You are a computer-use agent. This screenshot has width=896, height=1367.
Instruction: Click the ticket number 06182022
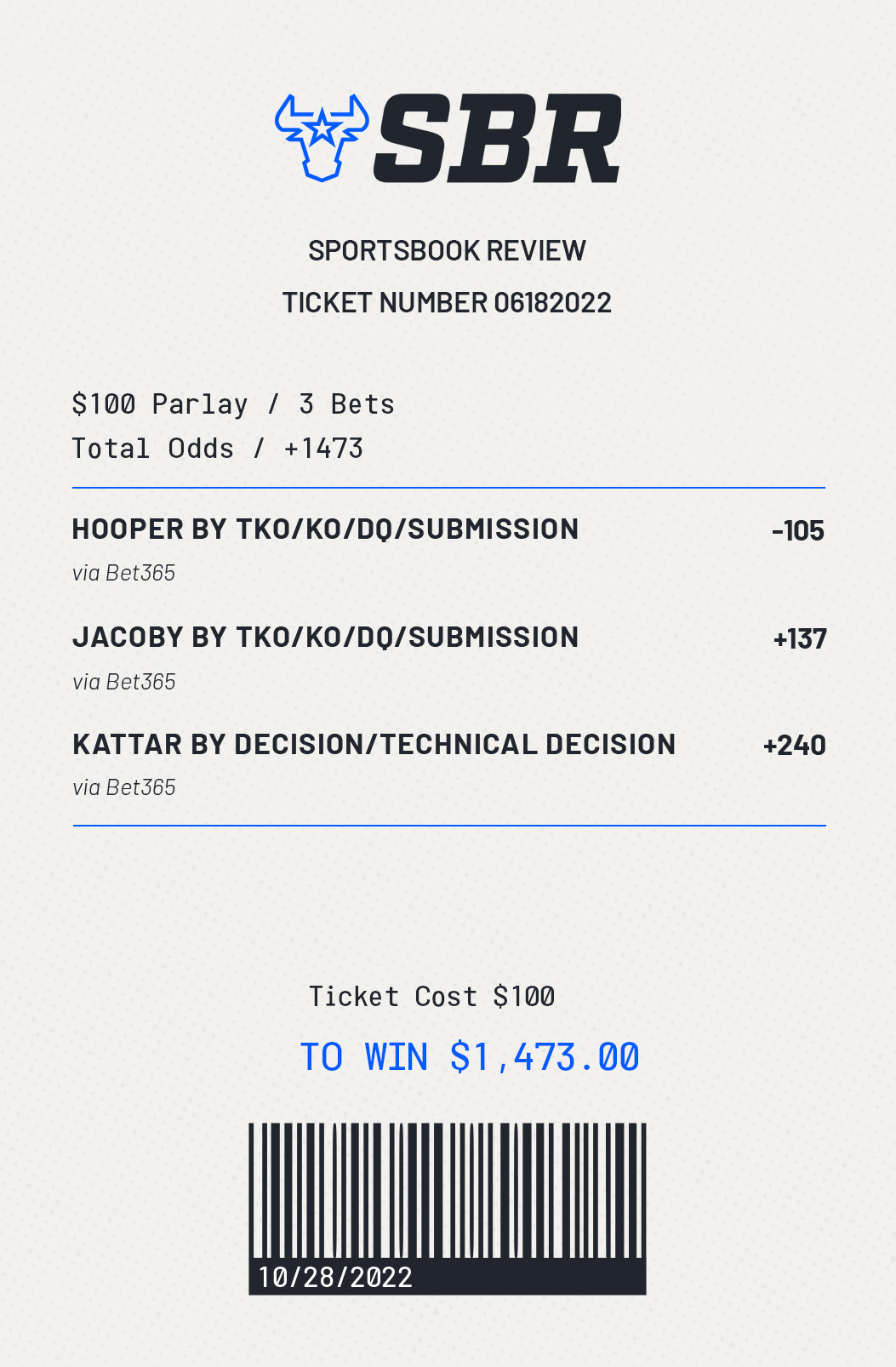tap(447, 303)
